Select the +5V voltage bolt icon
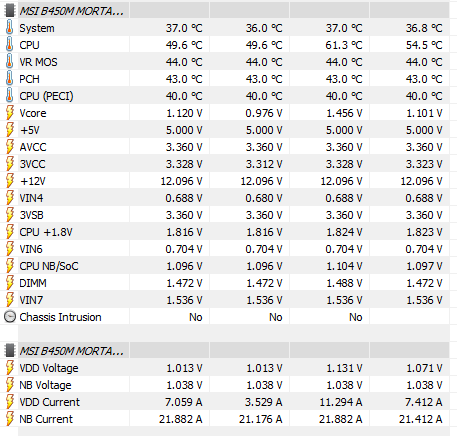Viewport: 457px width, 436px height. tap(10, 130)
